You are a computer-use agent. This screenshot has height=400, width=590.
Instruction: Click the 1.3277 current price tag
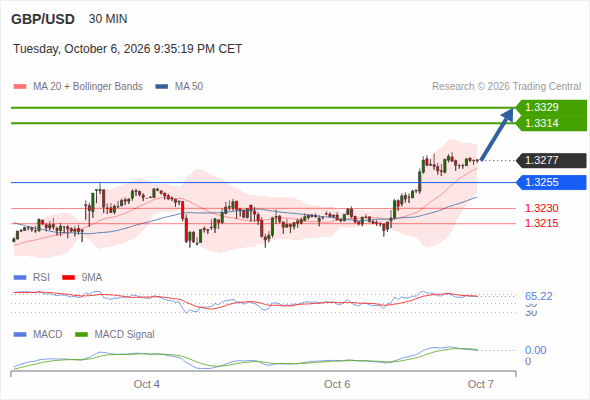click(x=551, y=160)
